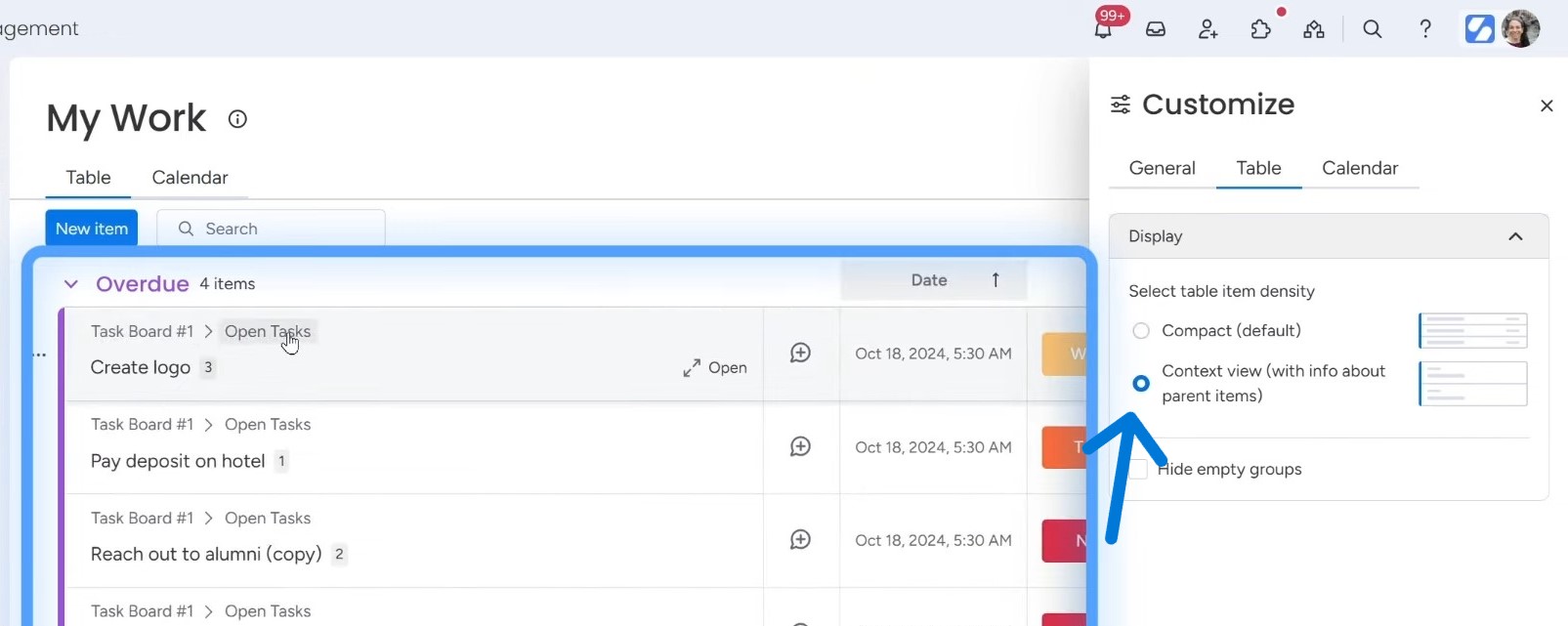Open the user profile avatar
Screen dimensions: 1568x626
click(1520, 29)
